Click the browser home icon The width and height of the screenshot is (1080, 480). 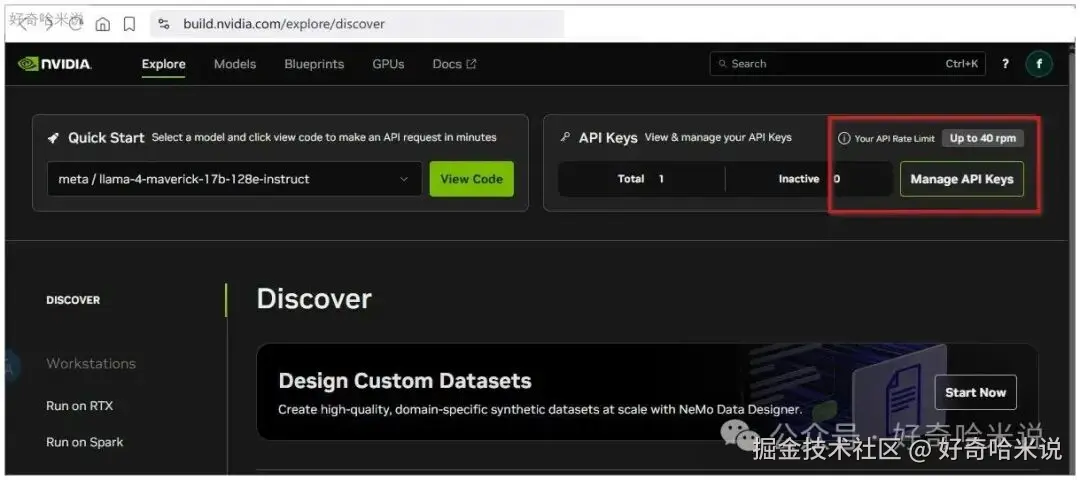point(103,24)
